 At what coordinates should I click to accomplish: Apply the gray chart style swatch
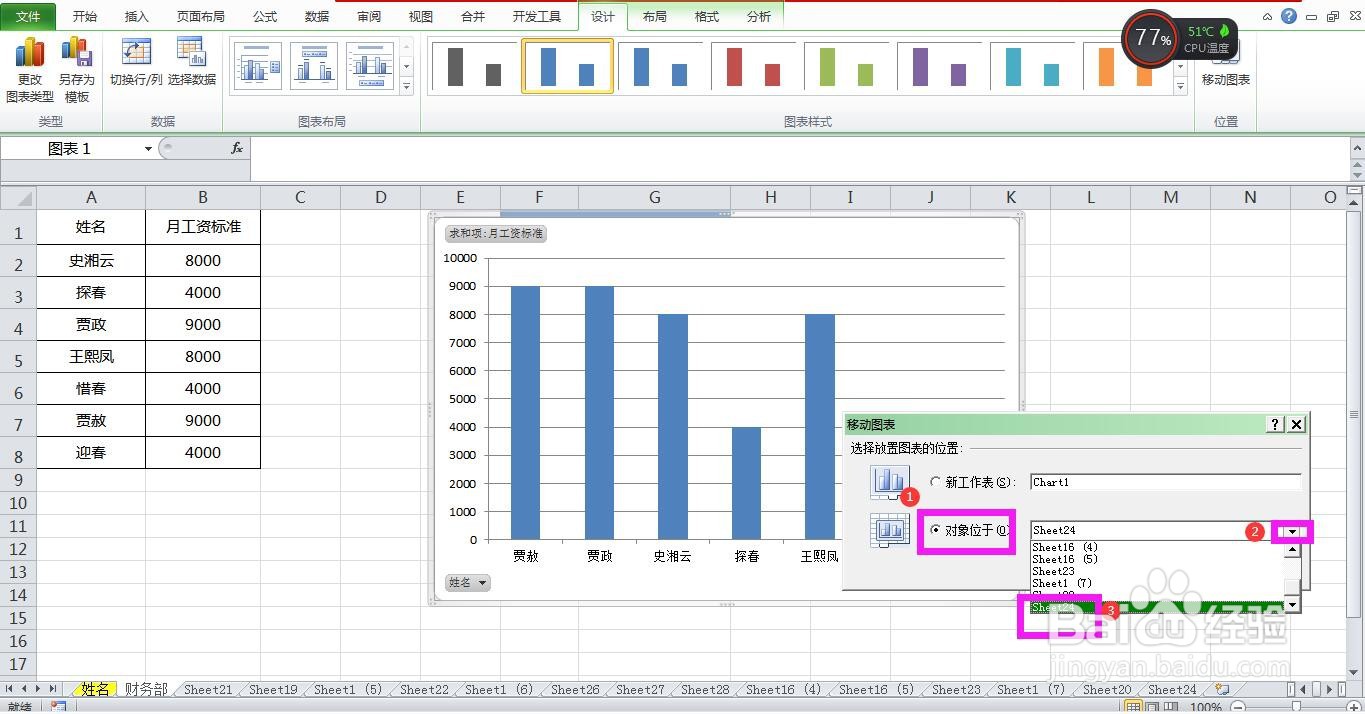pos(474,67)
